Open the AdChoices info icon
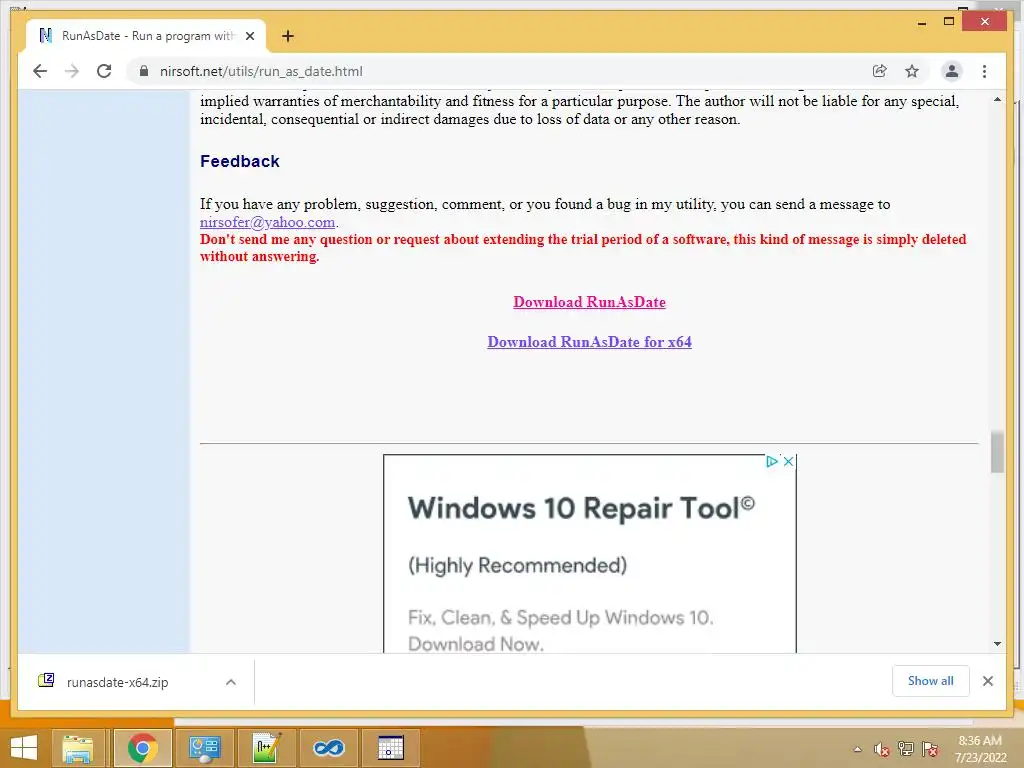 pos(772,461)
